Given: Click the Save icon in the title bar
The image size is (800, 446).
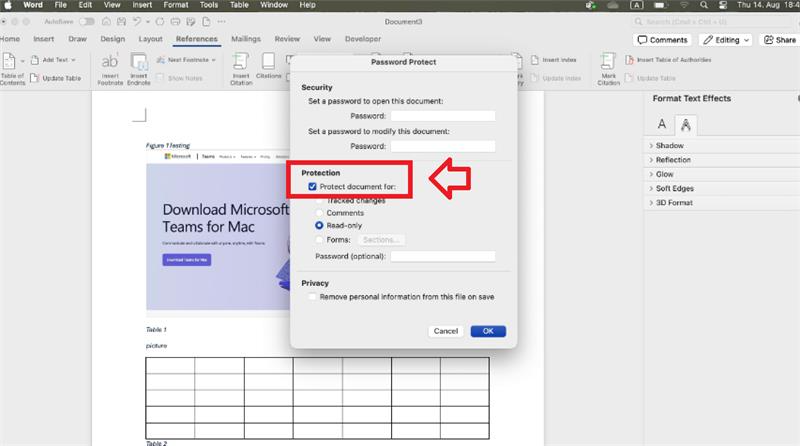Looking at the screenshot, I should tap(121, 21).
